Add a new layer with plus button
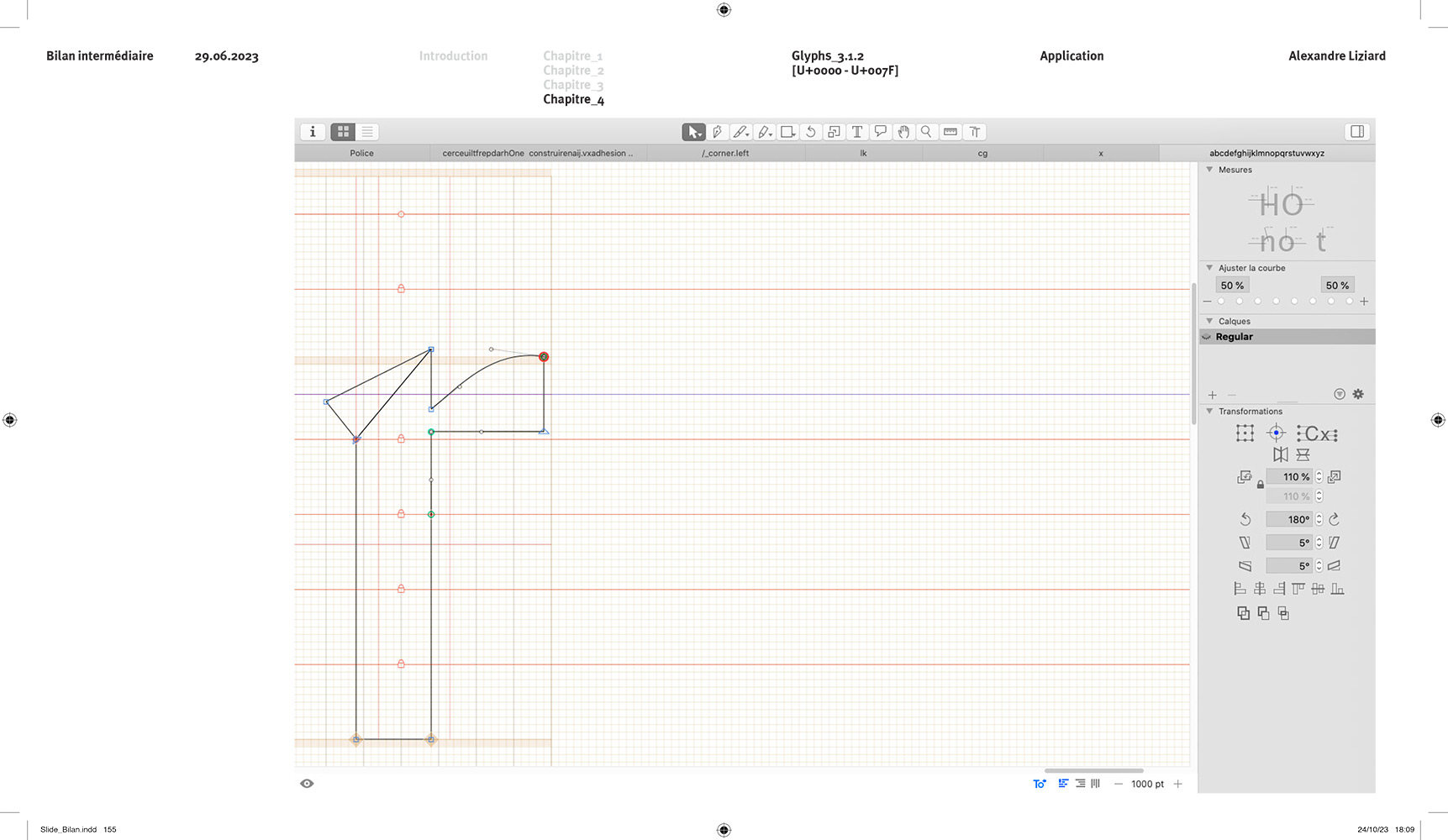This screenshot has height=840, width=1448. point(1212,395)
